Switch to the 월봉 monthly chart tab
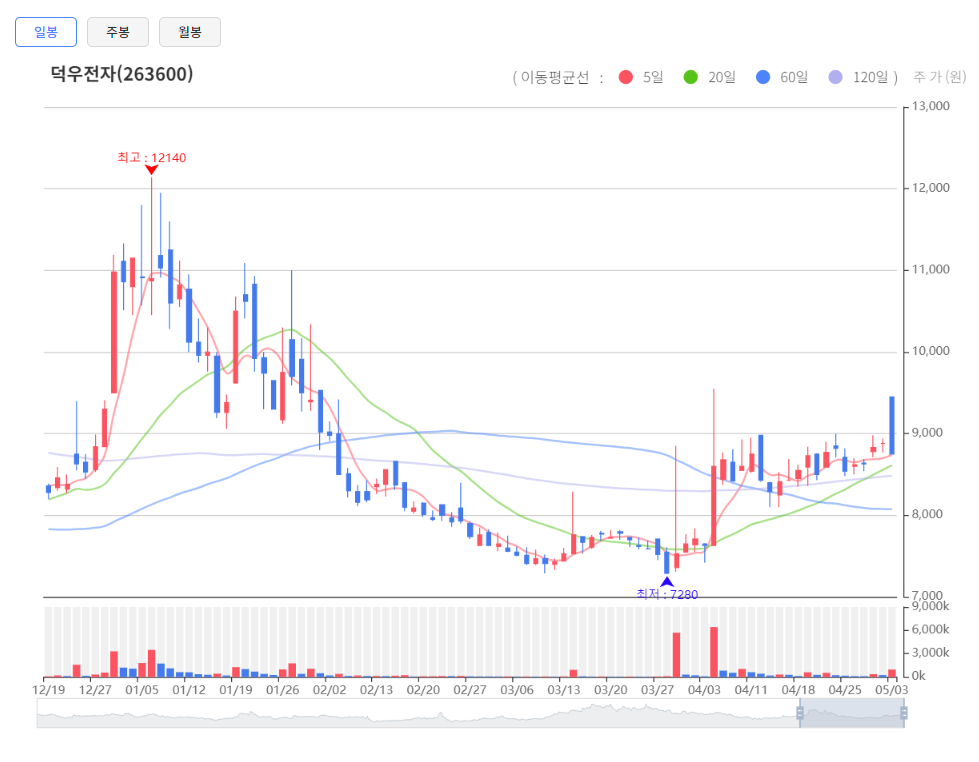 click(190, 32)
